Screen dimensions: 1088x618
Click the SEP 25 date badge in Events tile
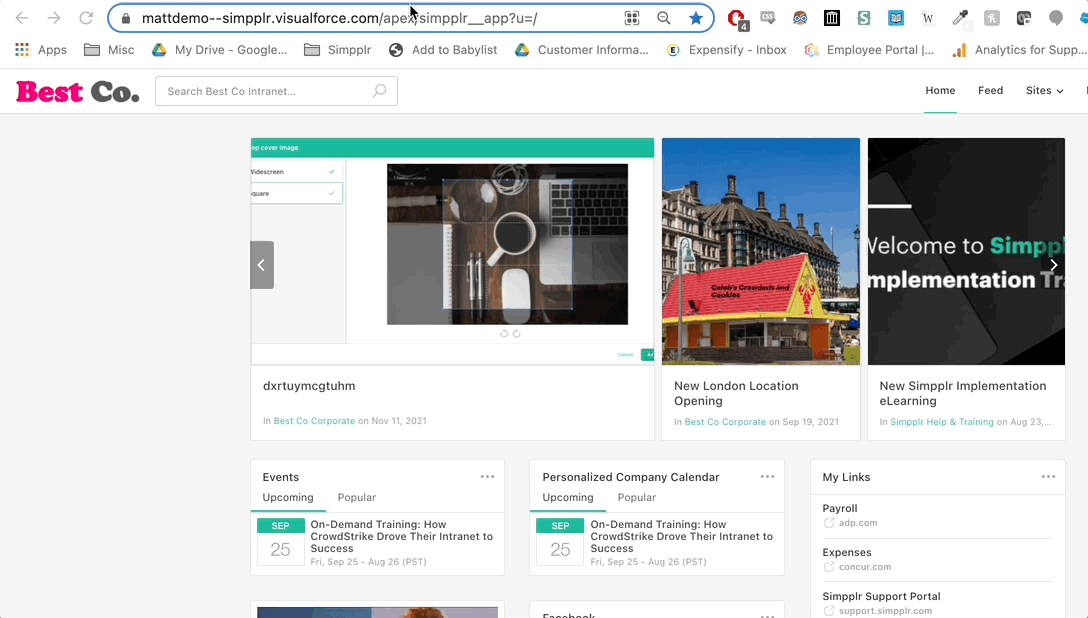[x=280, y=542]
